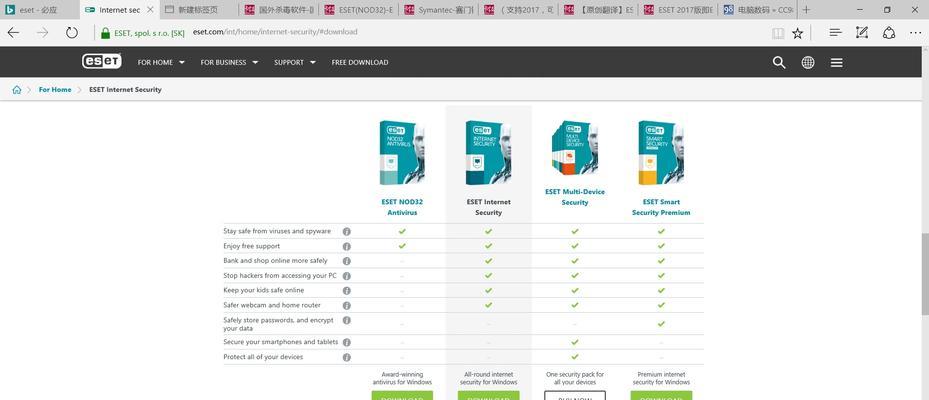Expand the FOR HOME dropdown menu
This screenshot has width=929, height=400.
[x=161, y=62]
